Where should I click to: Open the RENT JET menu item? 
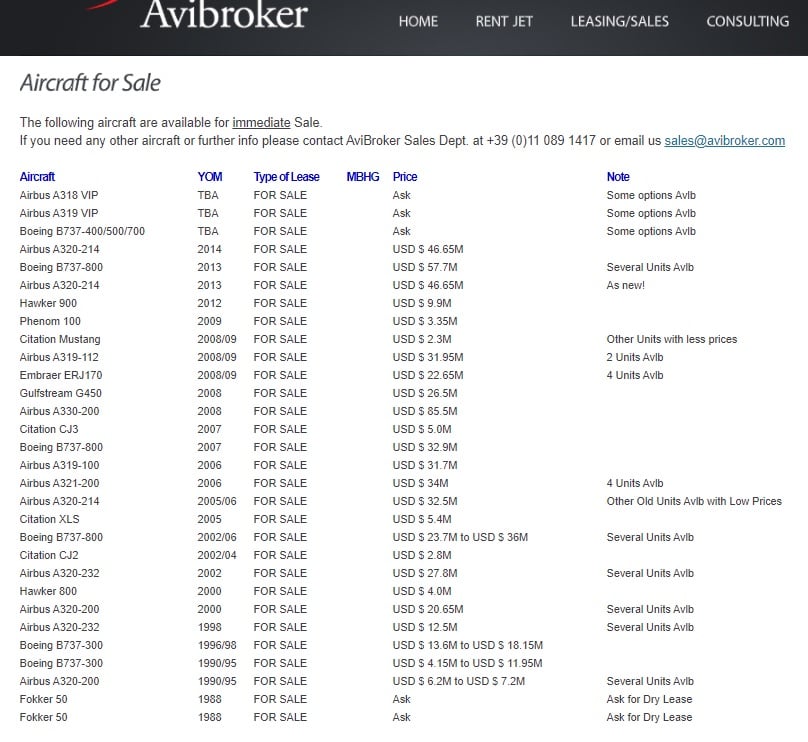[x=504, y=21]
